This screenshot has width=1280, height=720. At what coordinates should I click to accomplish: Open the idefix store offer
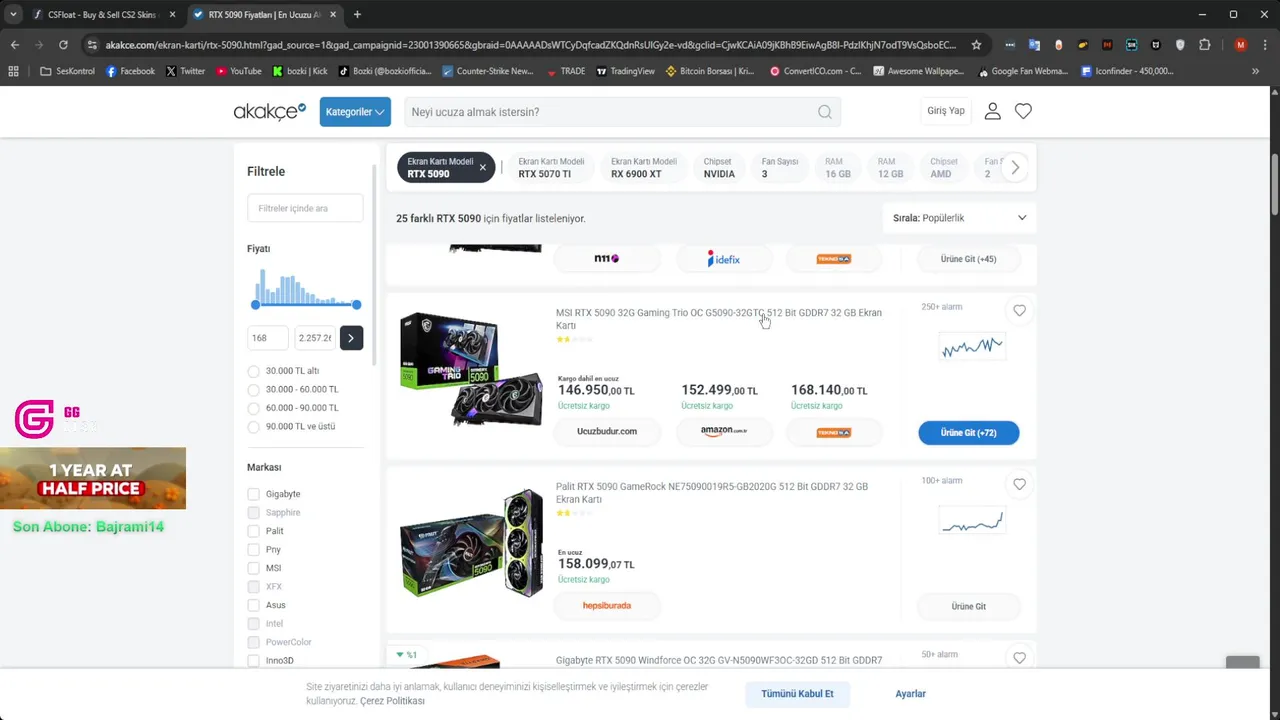[724, 259]
